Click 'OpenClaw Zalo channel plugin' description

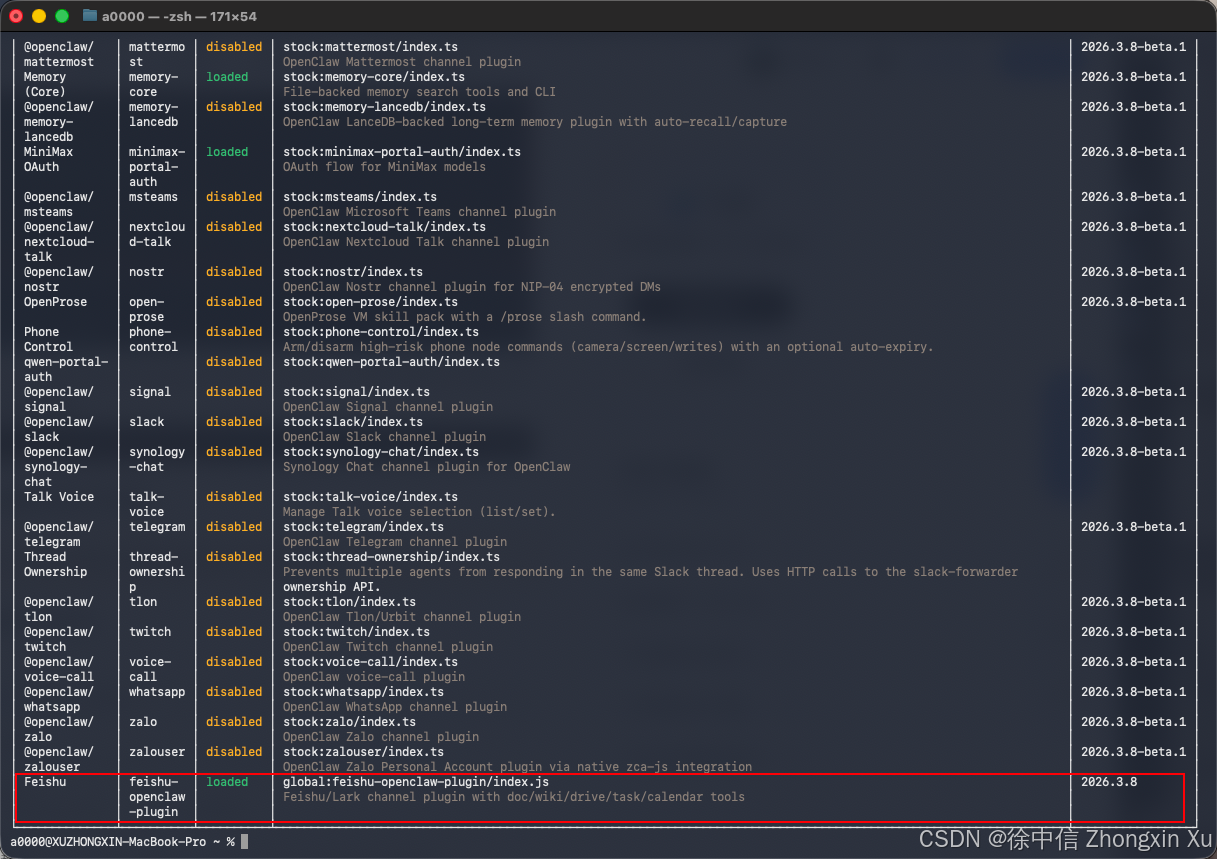pos(381,737)
